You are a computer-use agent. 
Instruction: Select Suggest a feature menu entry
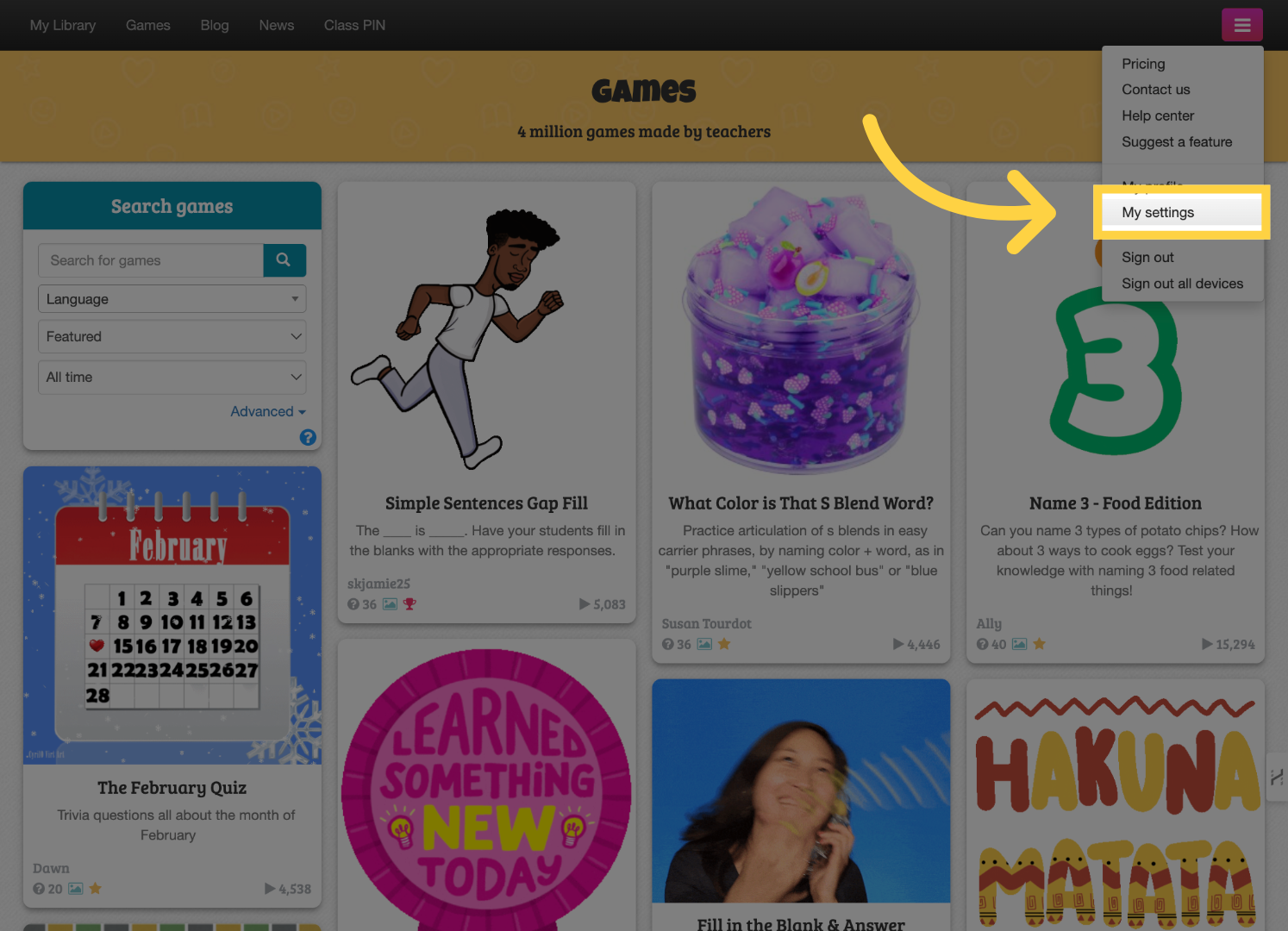(1177, 141)
